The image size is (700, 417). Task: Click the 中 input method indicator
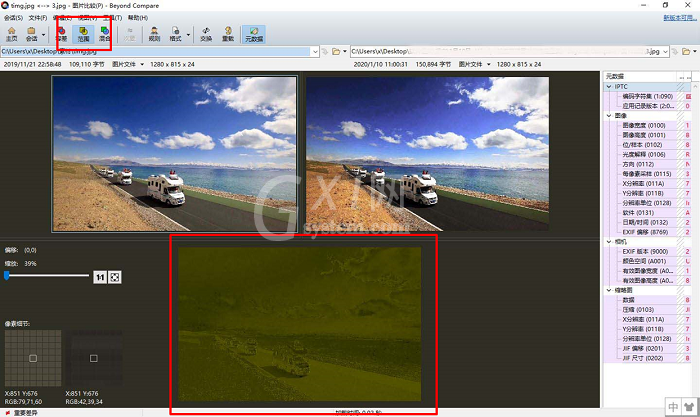(x=673, y=407)
